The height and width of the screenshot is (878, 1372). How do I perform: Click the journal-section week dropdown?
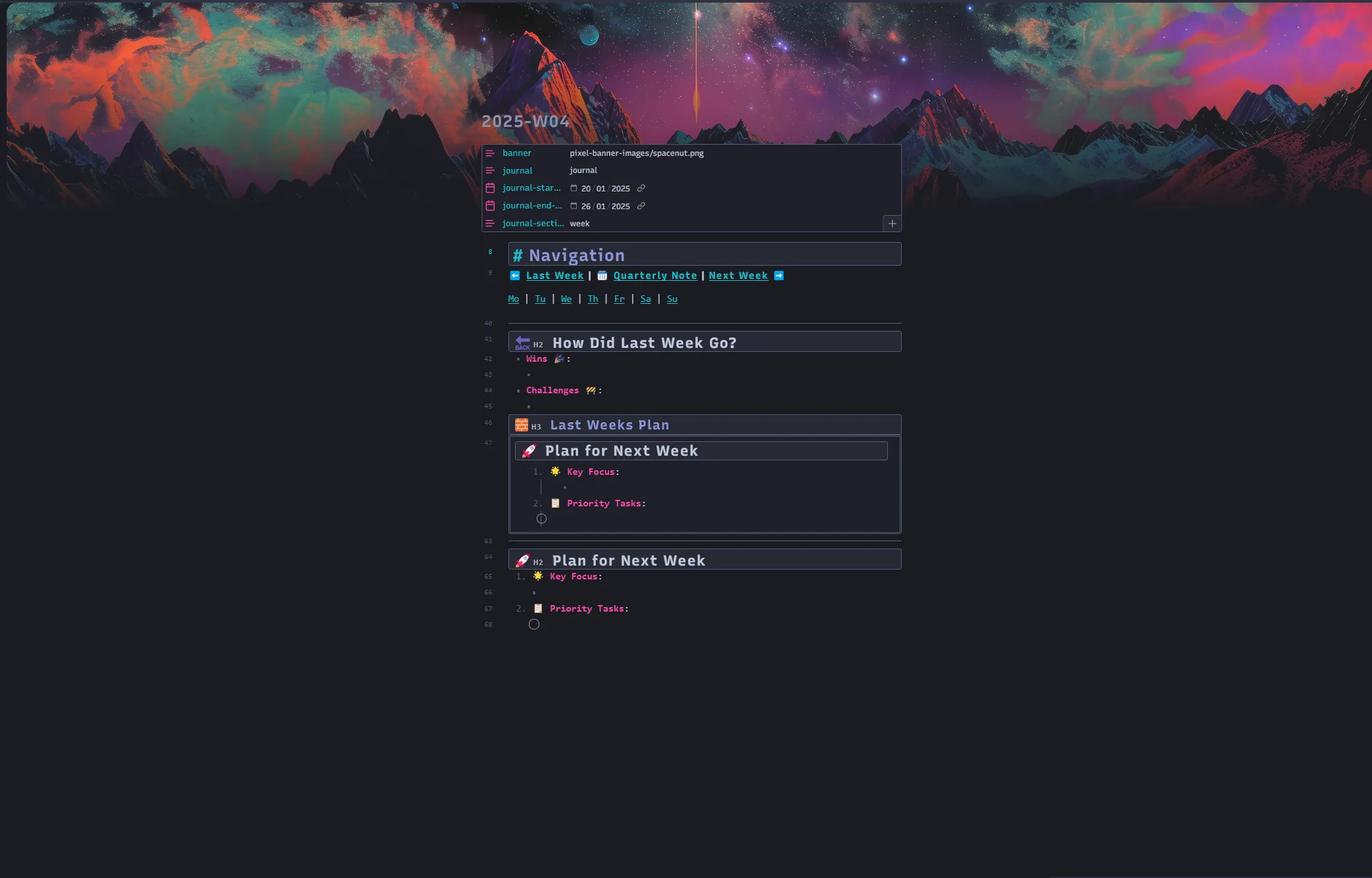point(579,223)
